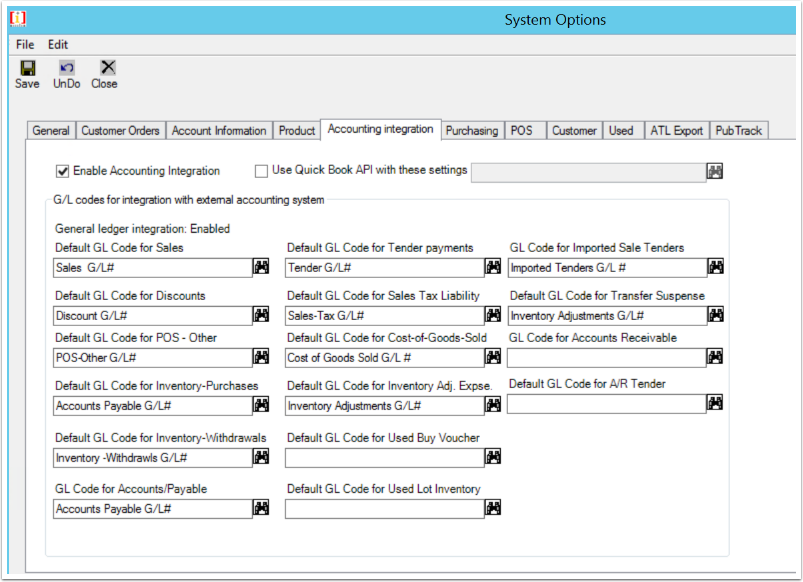Open the lookup for Default GL Code for A/R Tender
The width and height of the screenshot is (803, 582).
click(714, 403)
